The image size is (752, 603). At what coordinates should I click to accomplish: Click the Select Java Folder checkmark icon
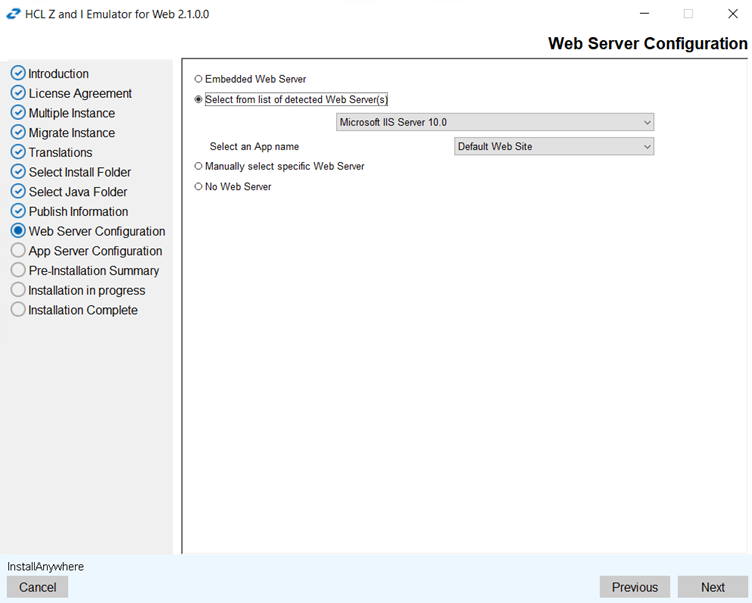coord(18,191)
